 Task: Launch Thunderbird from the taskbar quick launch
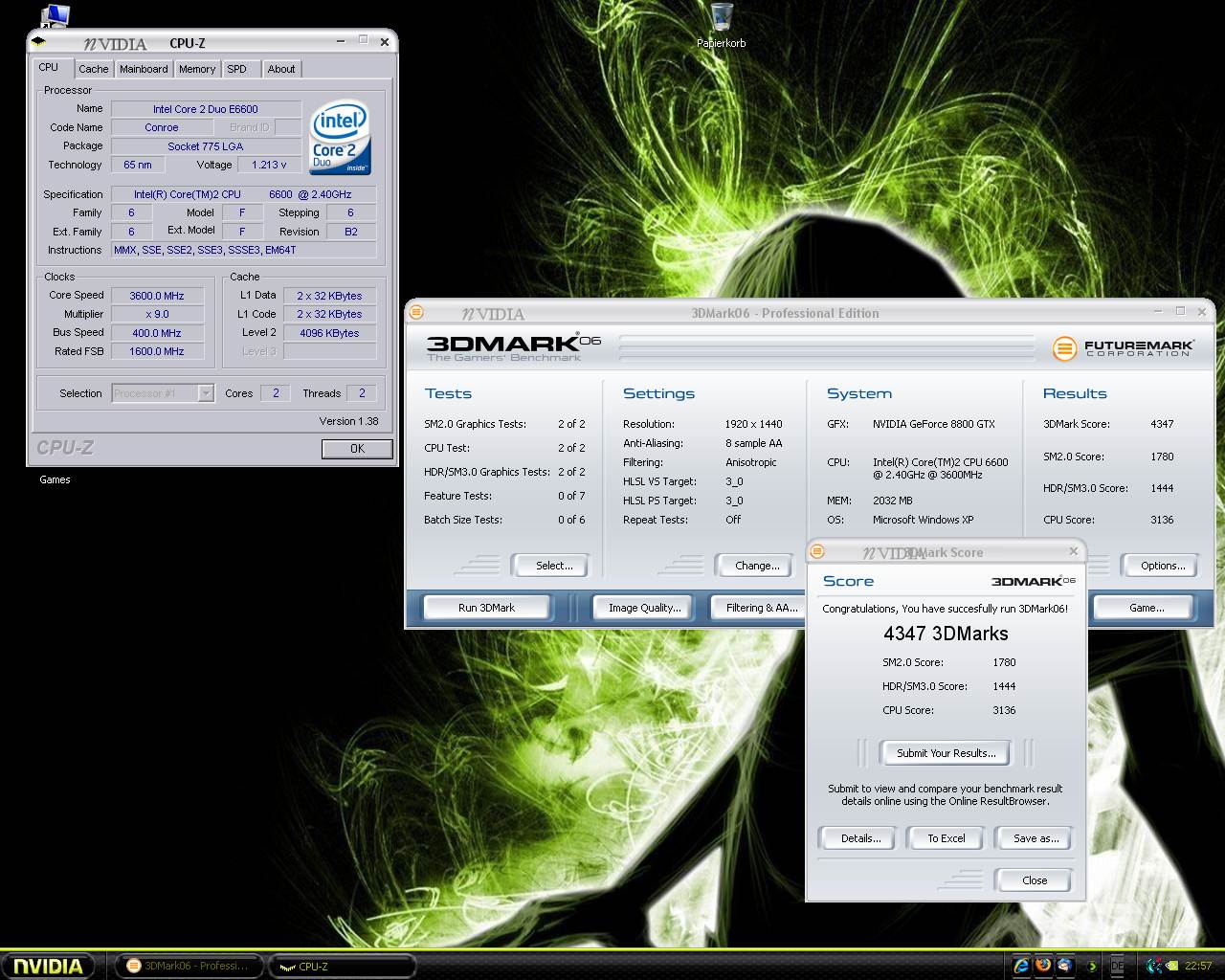1065,966
